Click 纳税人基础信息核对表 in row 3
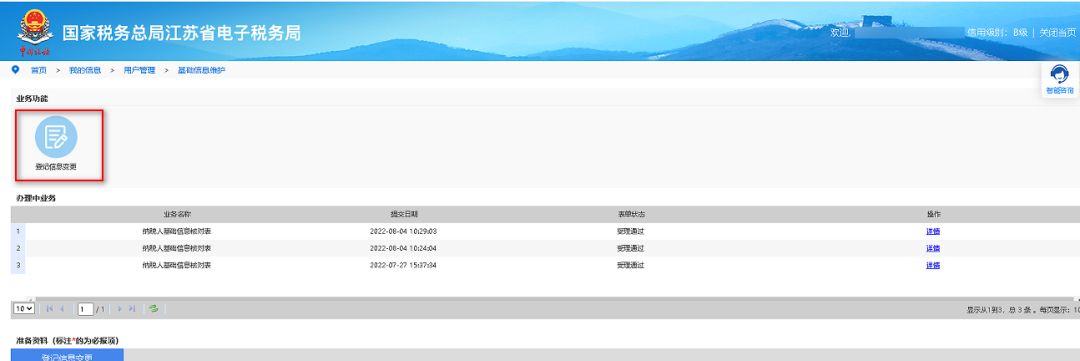1080x361 pixels. pyautogui.click(x=177, y=265)
